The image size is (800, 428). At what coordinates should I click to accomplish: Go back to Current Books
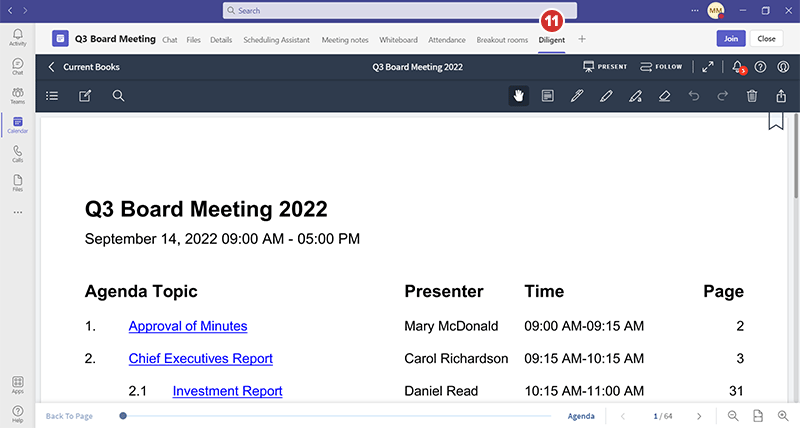coord(85,67)
